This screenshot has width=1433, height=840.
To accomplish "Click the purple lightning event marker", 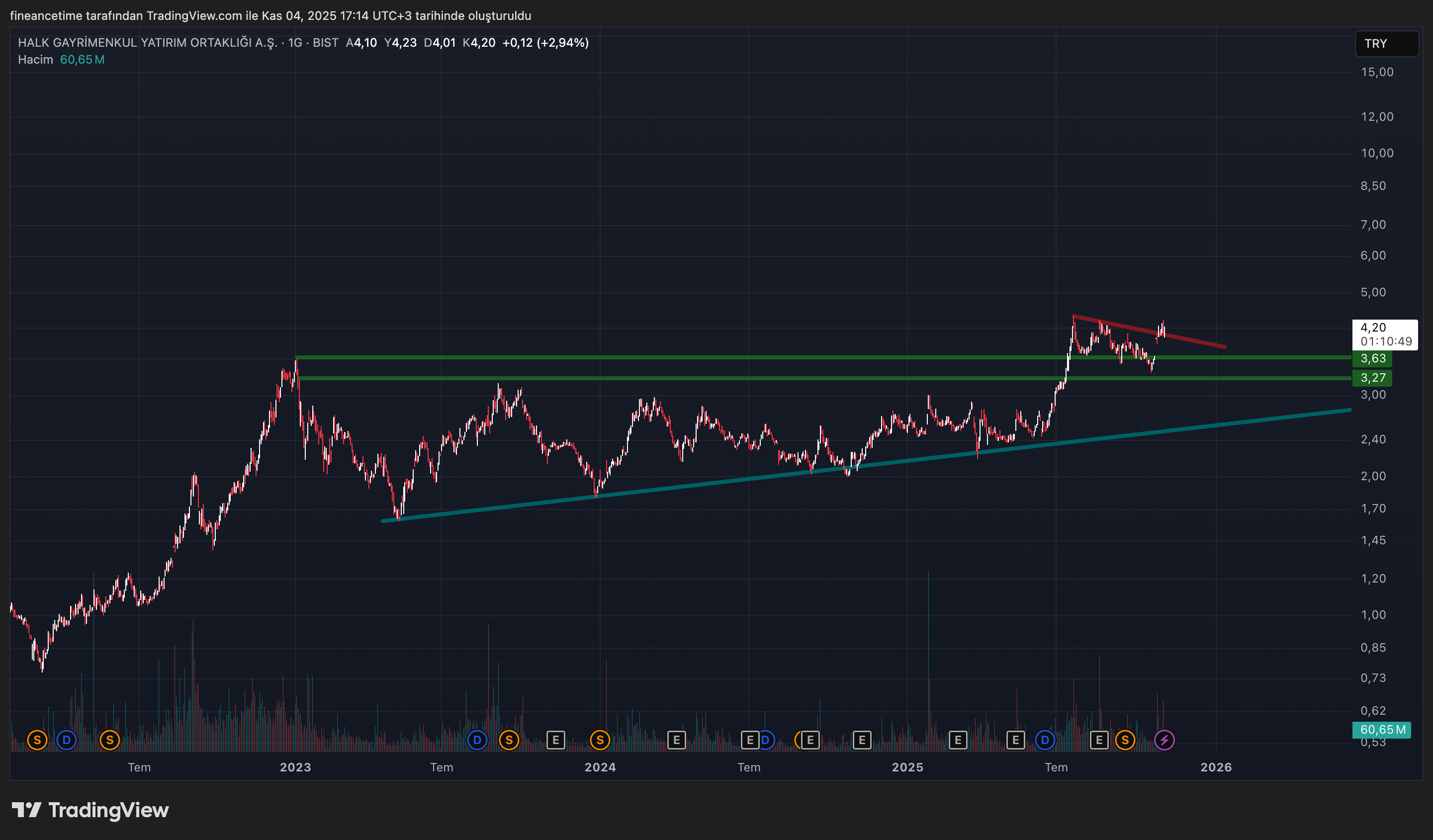I will tap(1164, 740).
